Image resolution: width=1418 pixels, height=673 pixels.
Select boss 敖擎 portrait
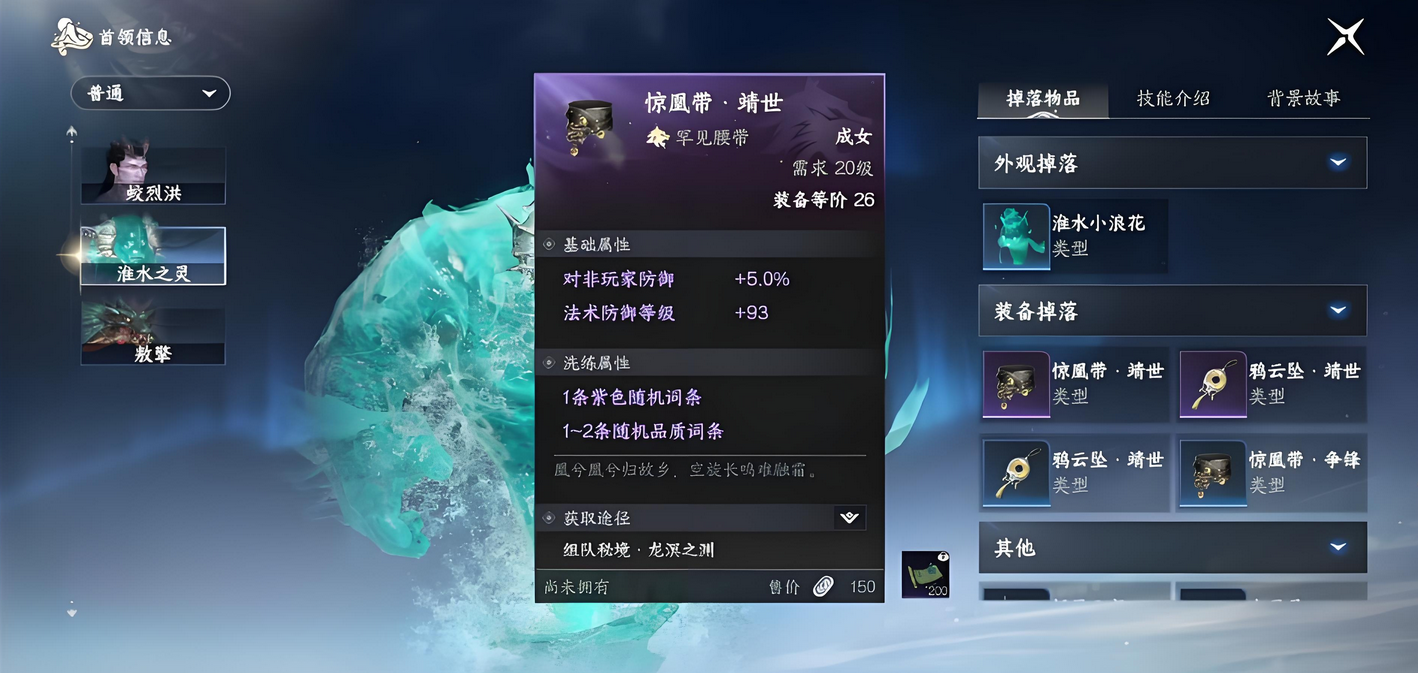(153, 334)
